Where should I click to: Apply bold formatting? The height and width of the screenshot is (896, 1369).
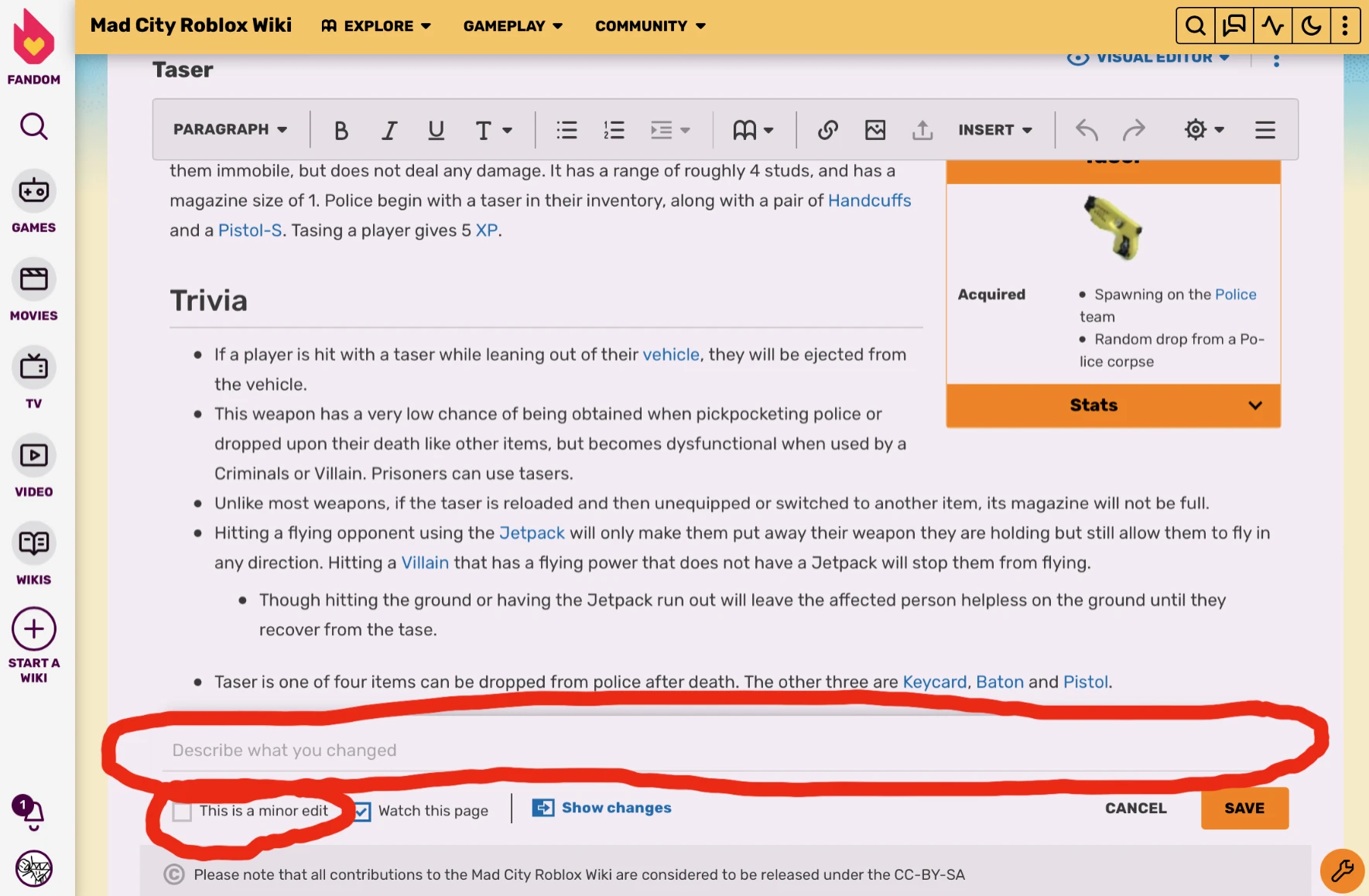(341, 130)
